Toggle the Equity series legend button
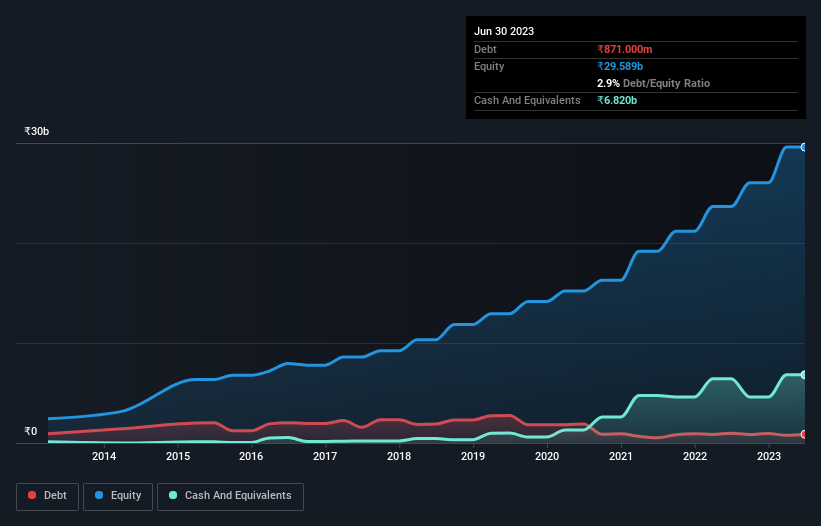The image size is (821, 526). [118, 496]
